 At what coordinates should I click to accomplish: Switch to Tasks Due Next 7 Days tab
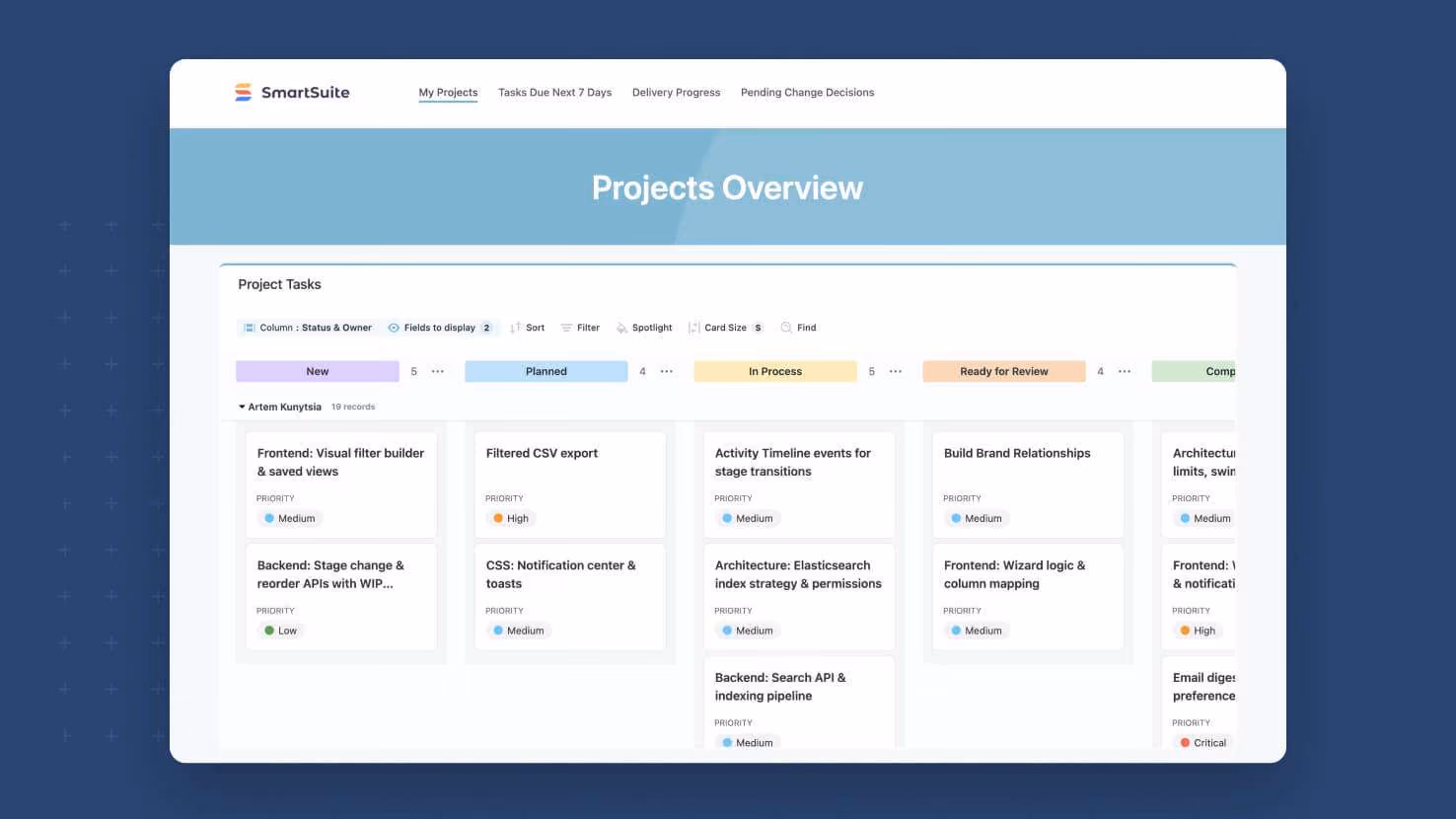[x=554, y=93]
